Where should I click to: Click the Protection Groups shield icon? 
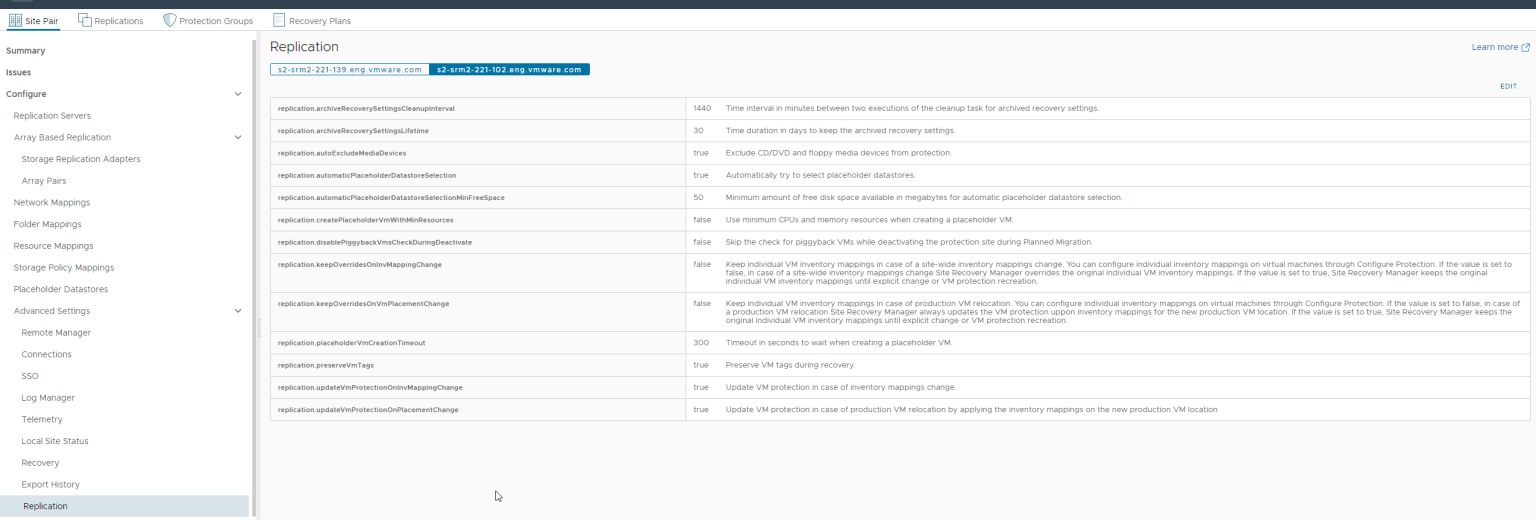coord(170,20)
